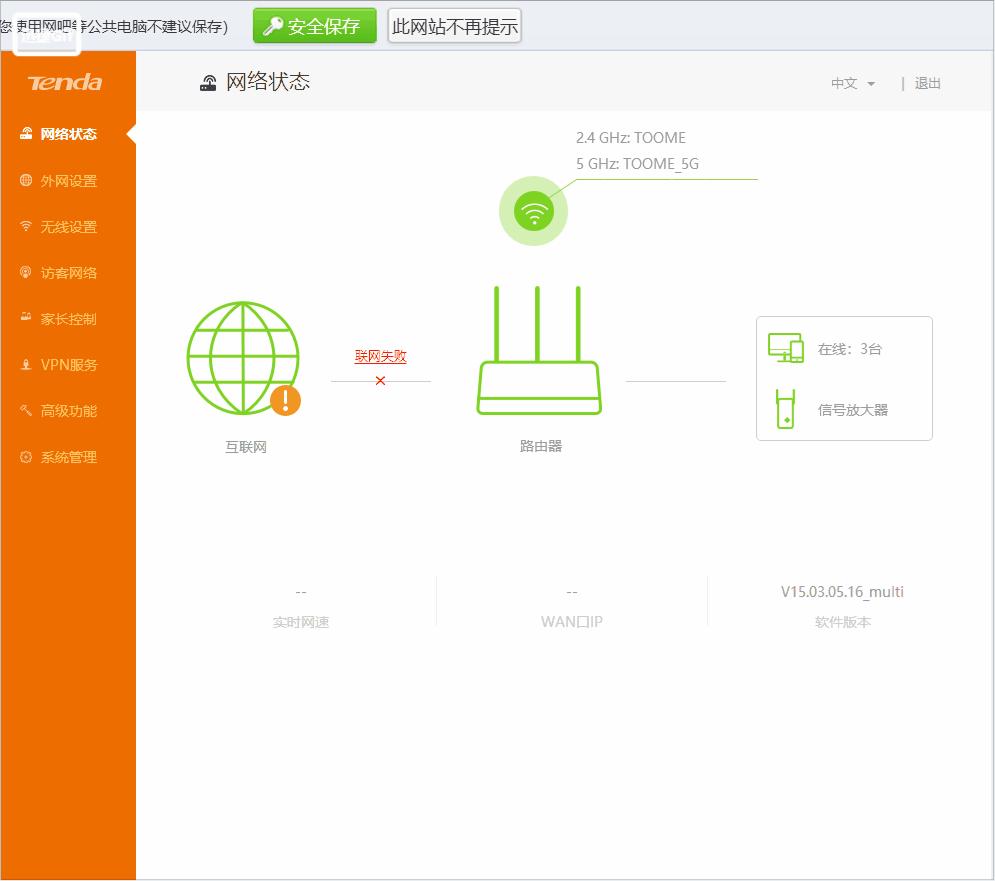Click the 信号放大器 extender icon
This screenshot has width=995, height=881.
tap(785, 409)
